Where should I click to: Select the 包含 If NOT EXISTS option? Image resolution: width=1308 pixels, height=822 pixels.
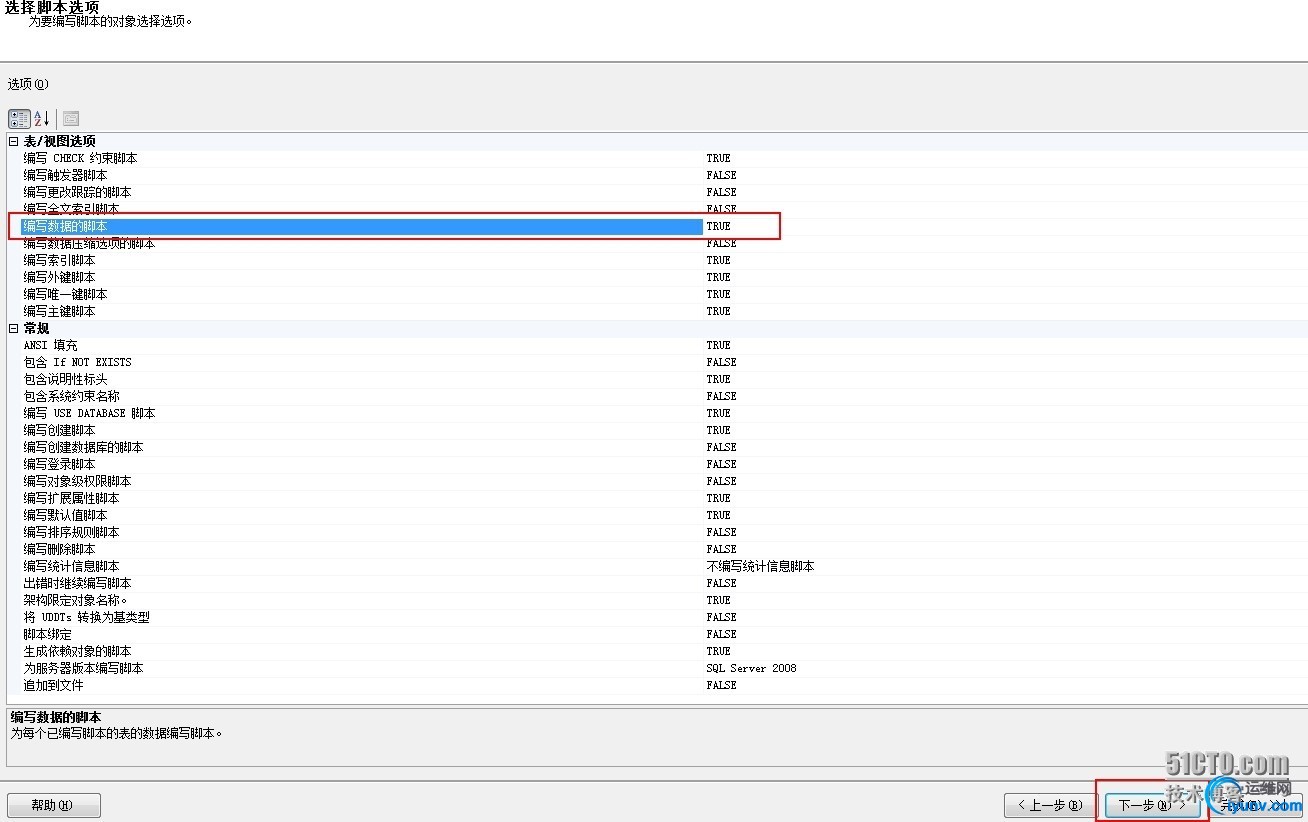tap(78, 362)
